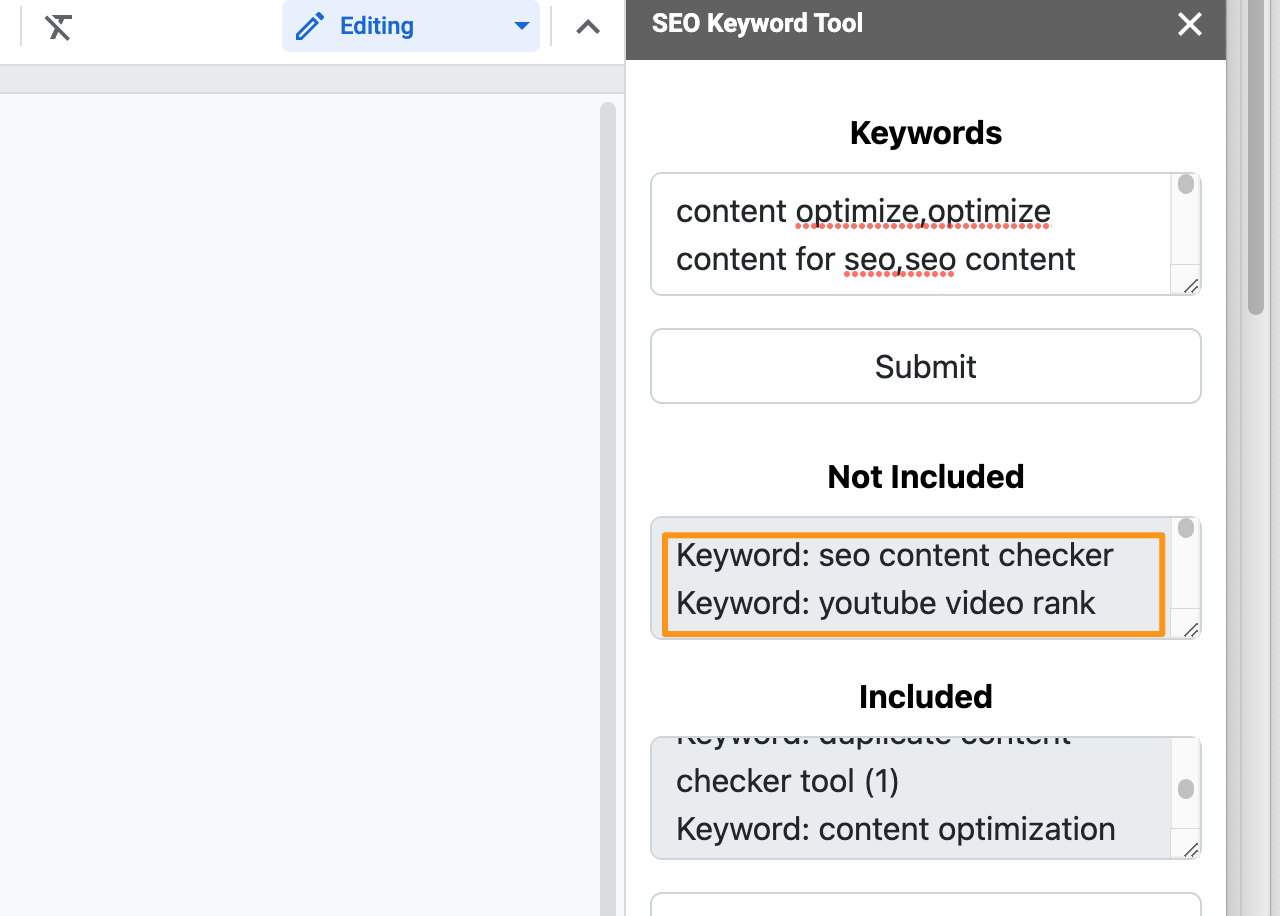Click the partially visible box below Included

[925, 904]
